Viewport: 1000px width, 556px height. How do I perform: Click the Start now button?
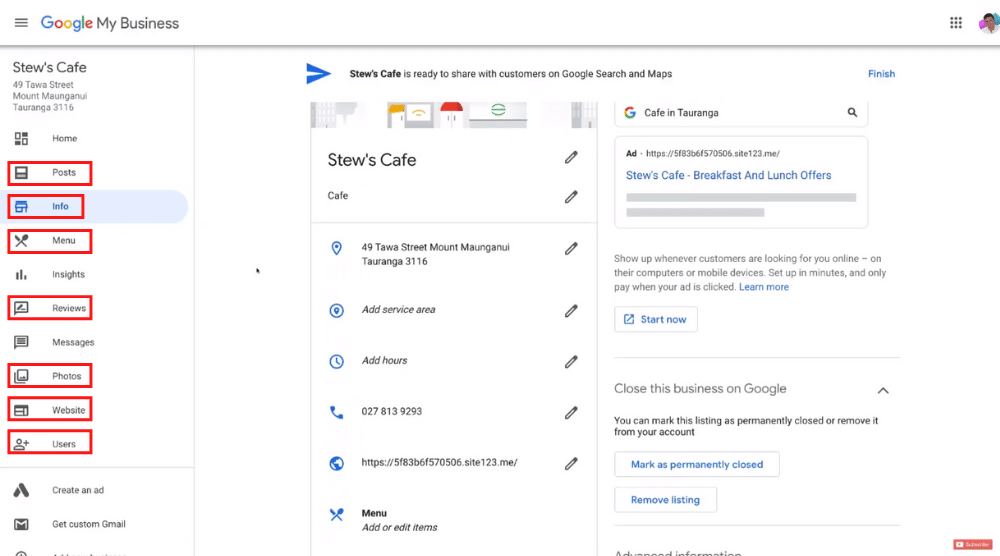656,319
